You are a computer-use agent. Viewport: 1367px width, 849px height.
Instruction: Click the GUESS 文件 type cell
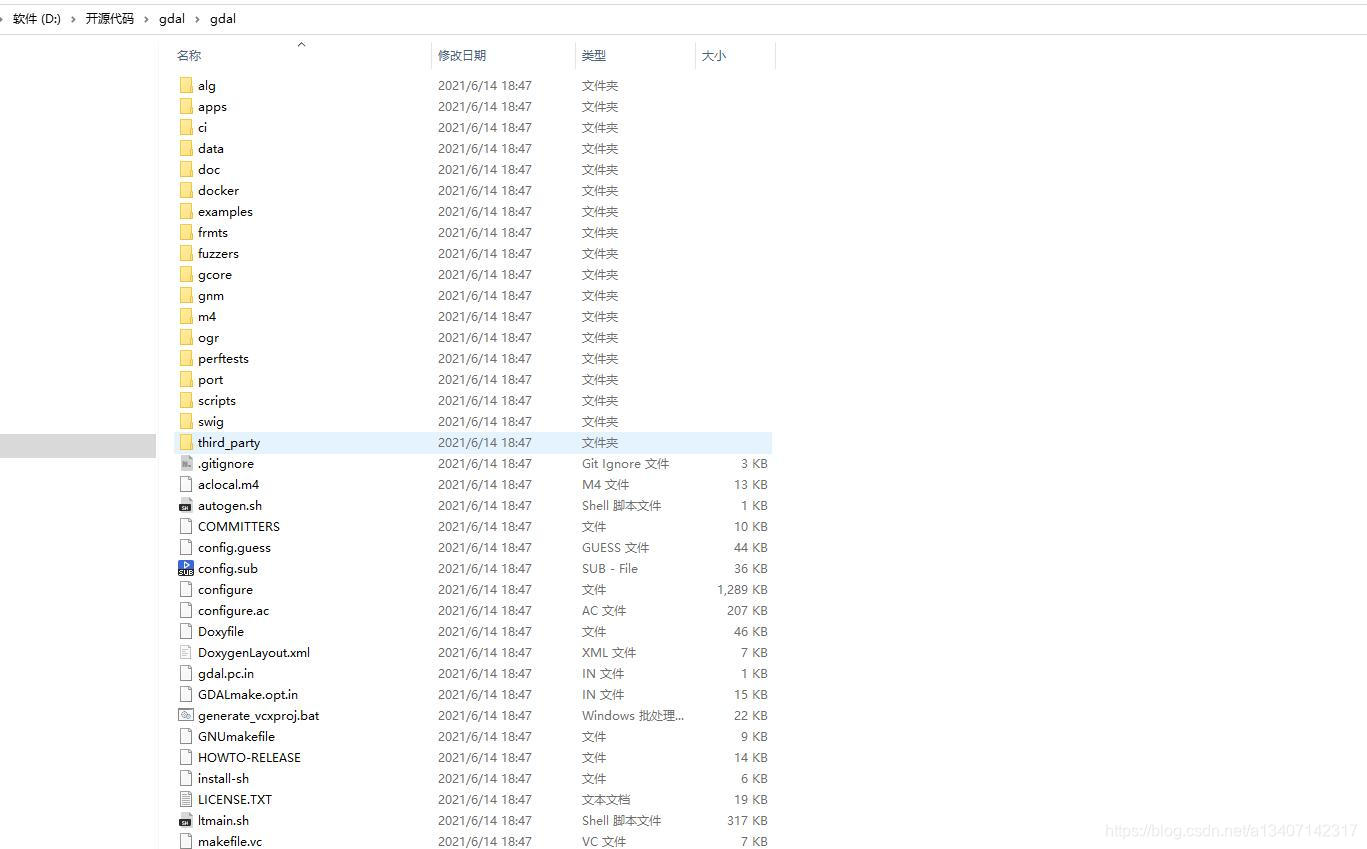[615, 548]
